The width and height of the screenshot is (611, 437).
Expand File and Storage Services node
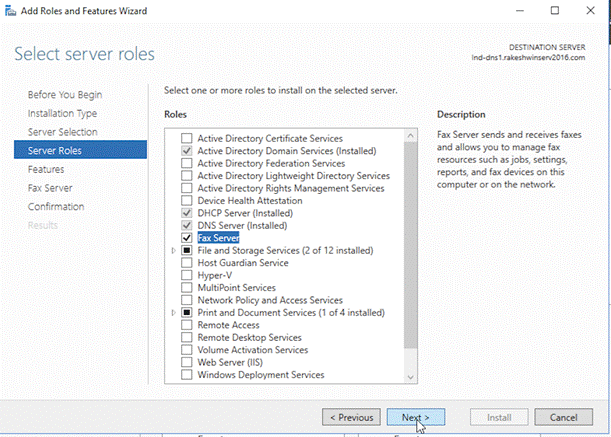[175, 251]
